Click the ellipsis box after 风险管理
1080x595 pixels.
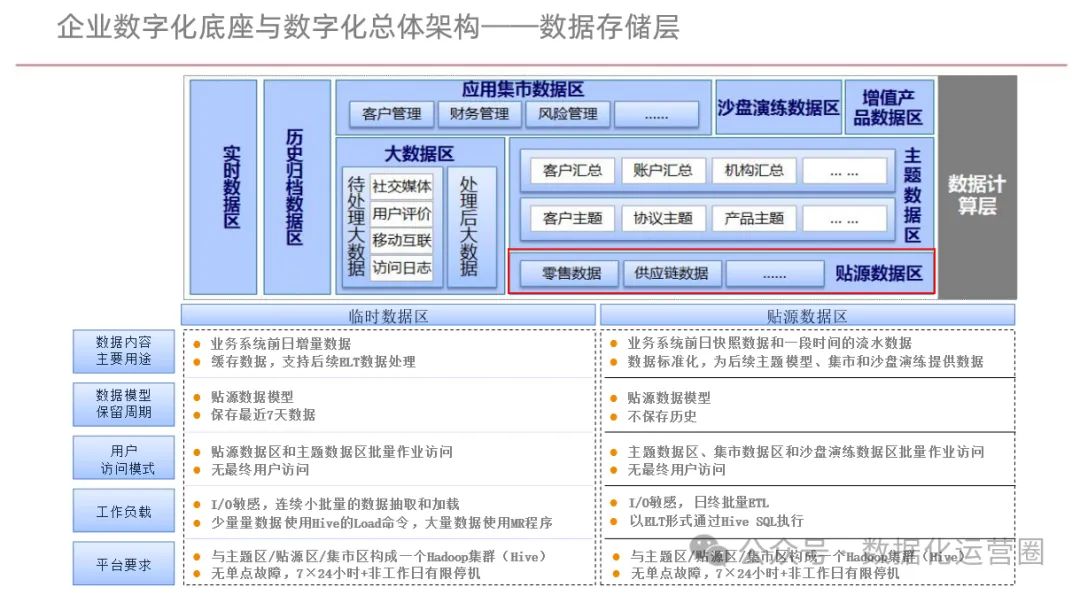(x=656, y=114)
